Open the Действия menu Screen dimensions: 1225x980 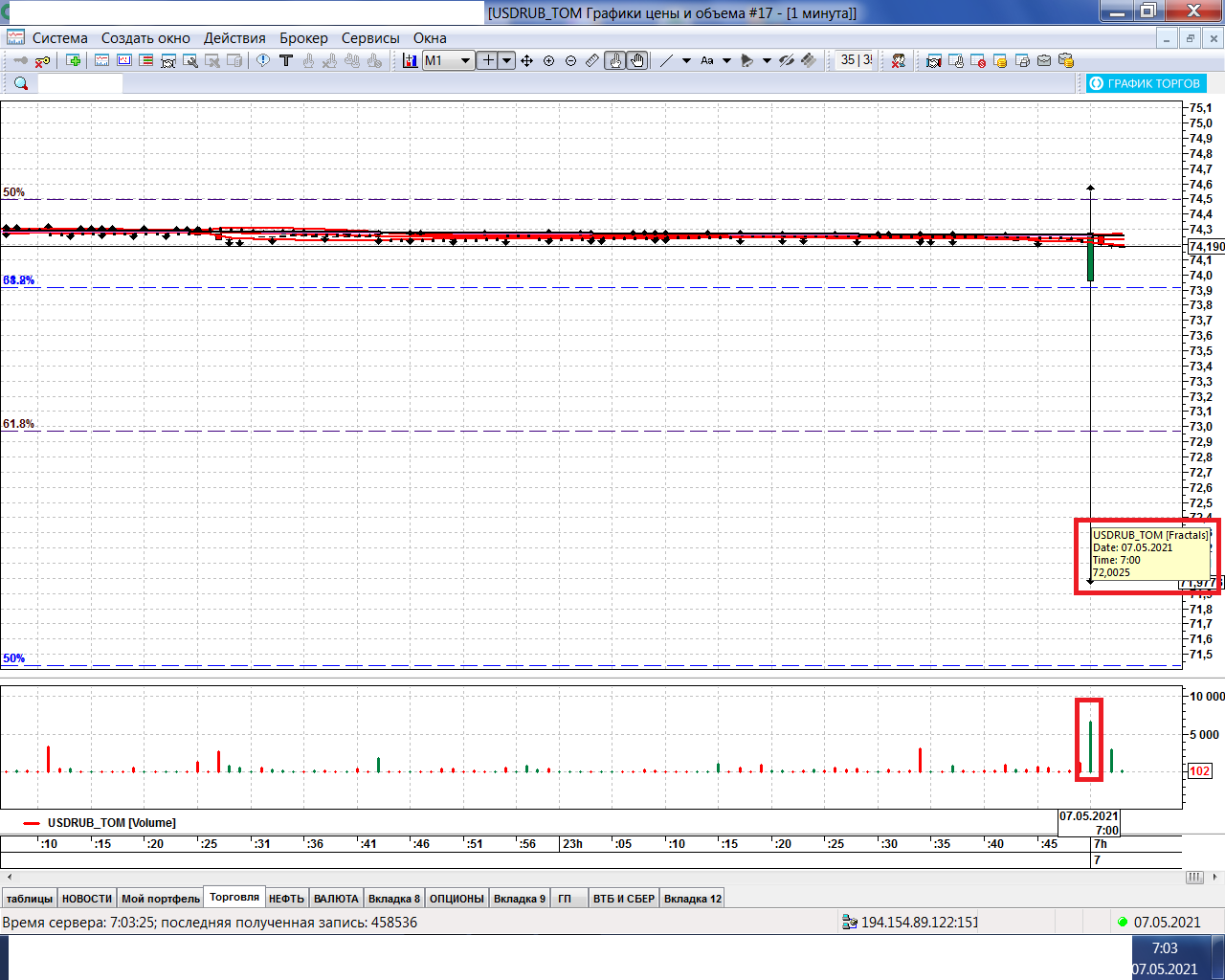[x=234, y=38]
